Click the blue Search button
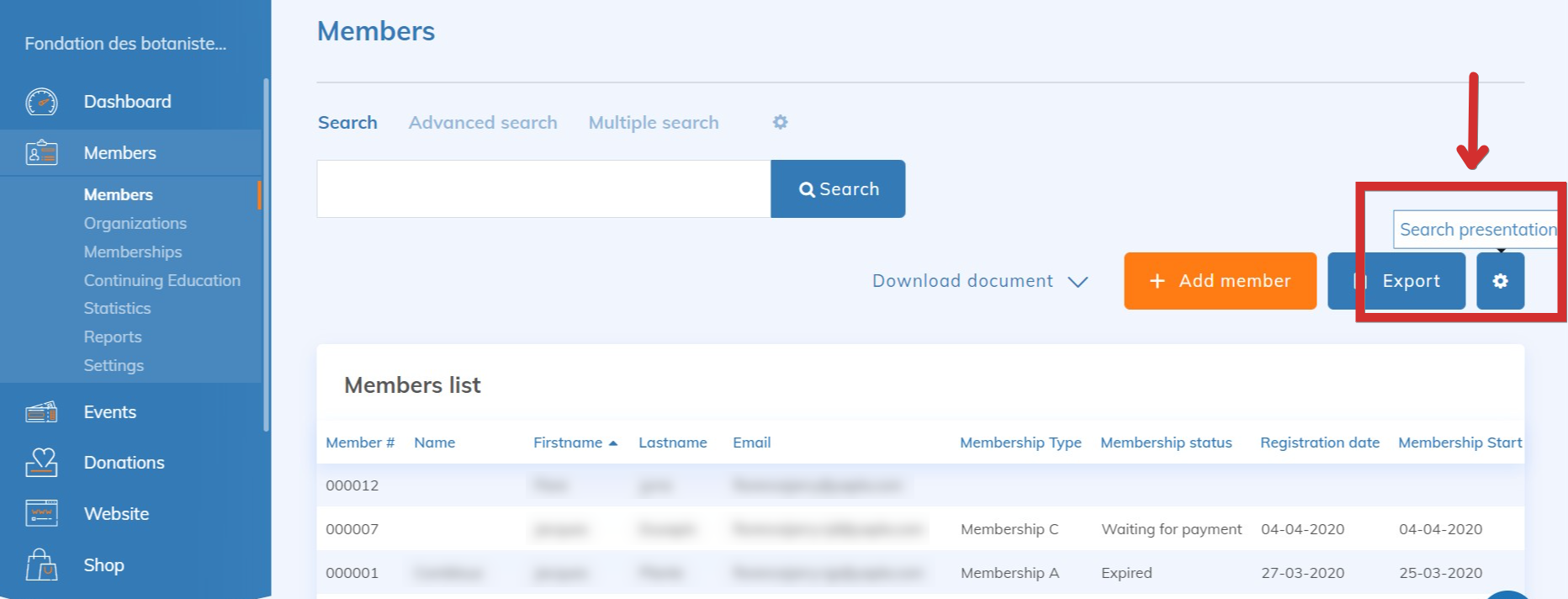The height and width of the screenshot is (599, 1568). (838, 189)
